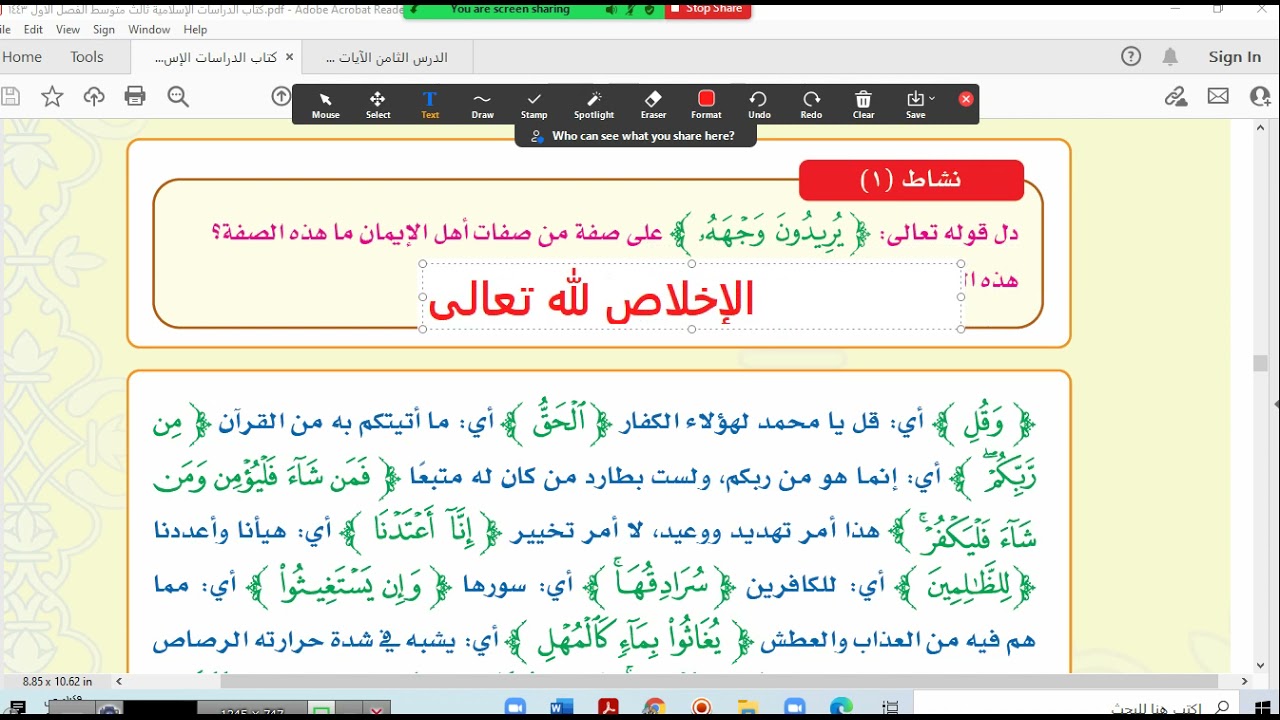This screenshot has width=1280, height=720.
Task: Open the find text magnifier tool
Action: point(178,96)
